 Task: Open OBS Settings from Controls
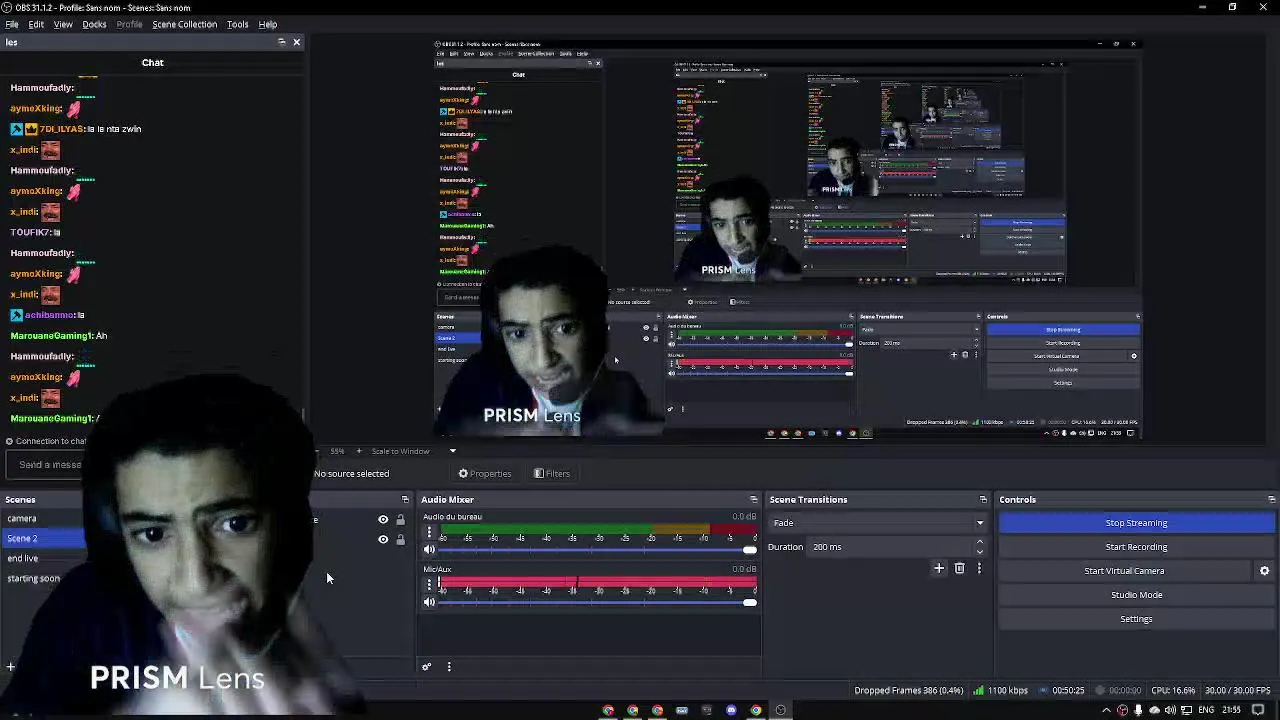pos(1136,619)
